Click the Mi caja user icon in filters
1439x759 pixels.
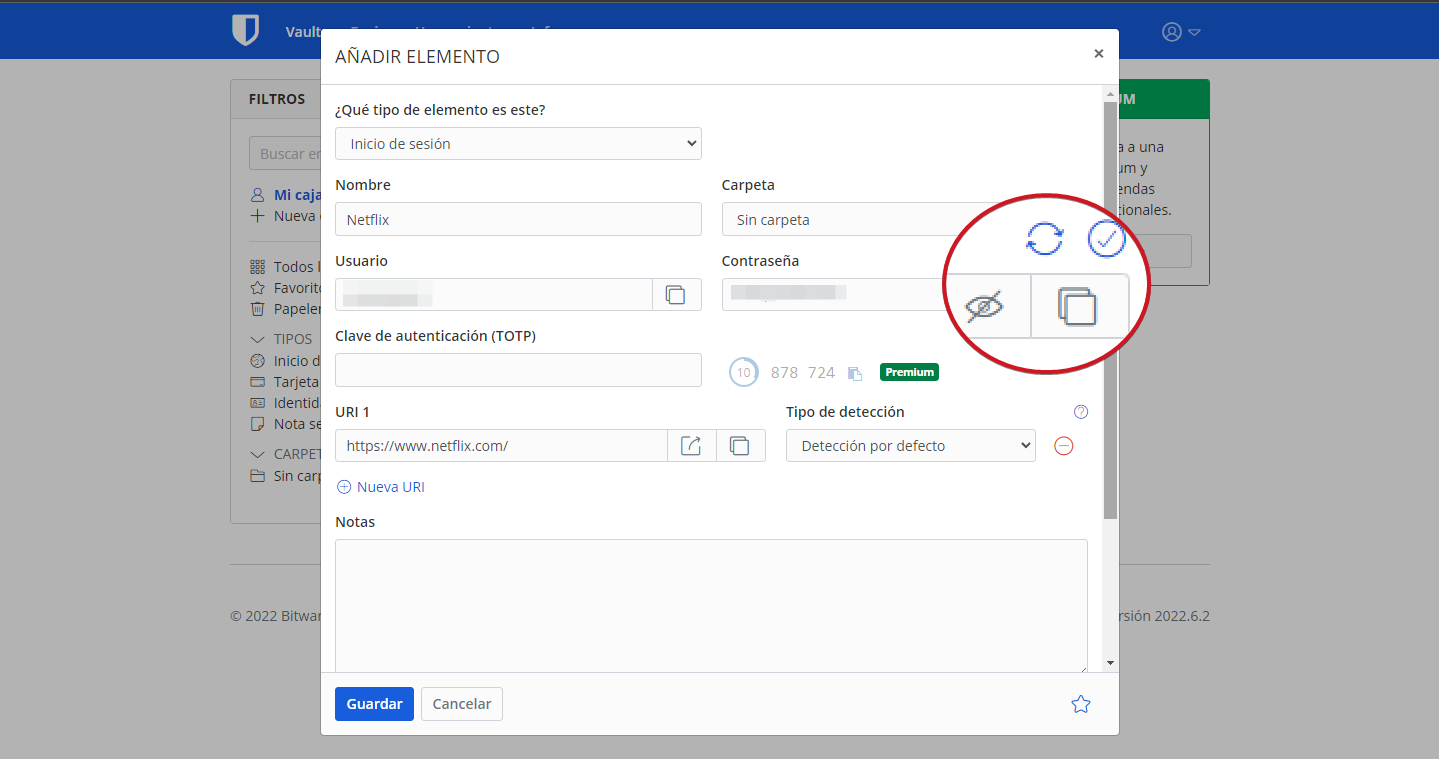(x=257, y=195)
